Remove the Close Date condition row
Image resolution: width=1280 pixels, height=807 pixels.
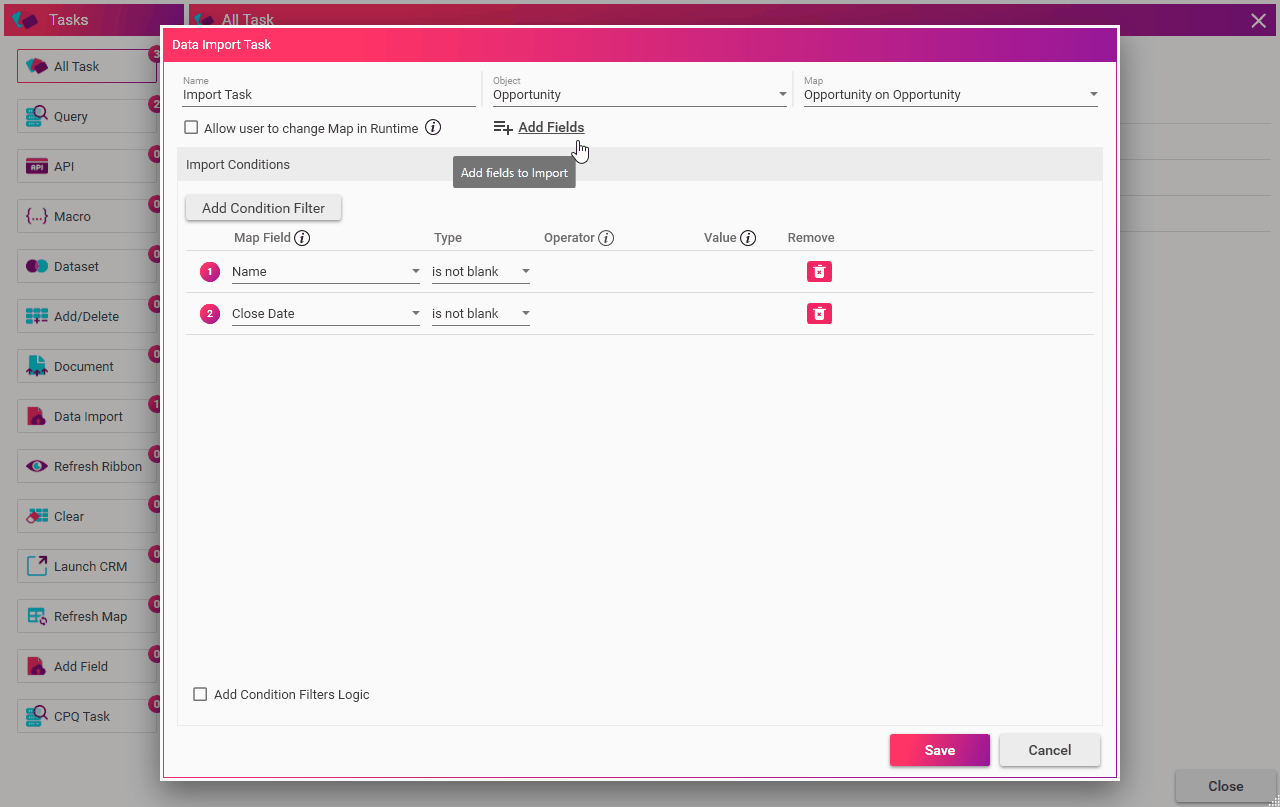click(819, 314)
